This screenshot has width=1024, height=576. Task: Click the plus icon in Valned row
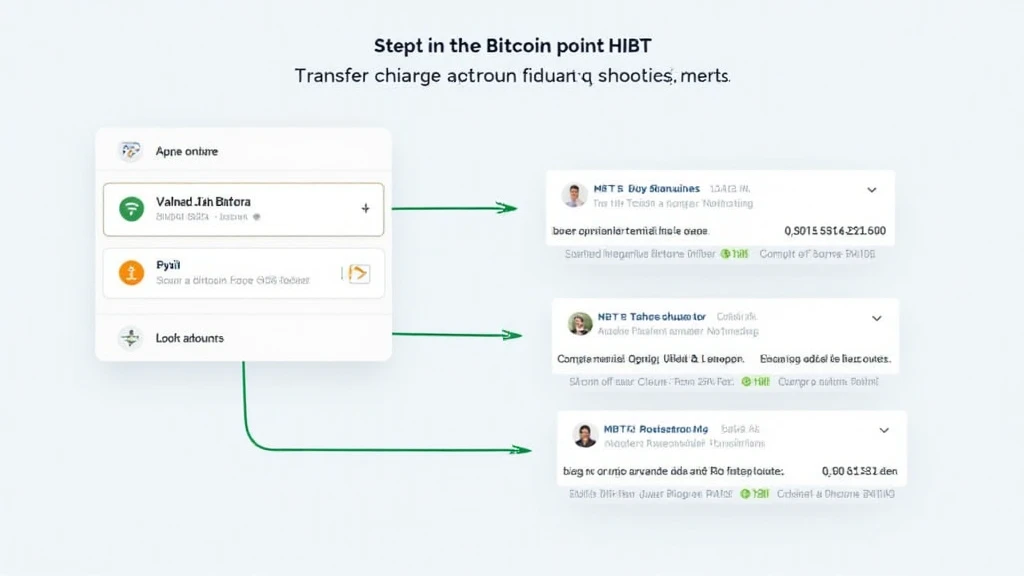coord(365,209)
